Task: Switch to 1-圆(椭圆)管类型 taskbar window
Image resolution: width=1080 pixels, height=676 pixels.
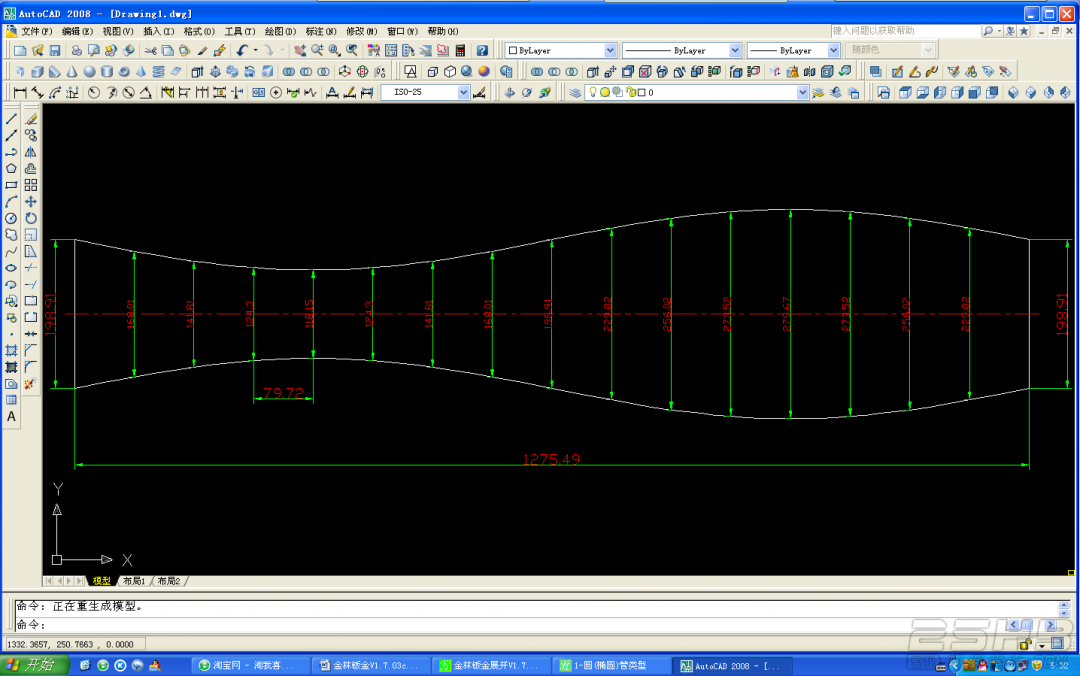Action: (610, 665)
